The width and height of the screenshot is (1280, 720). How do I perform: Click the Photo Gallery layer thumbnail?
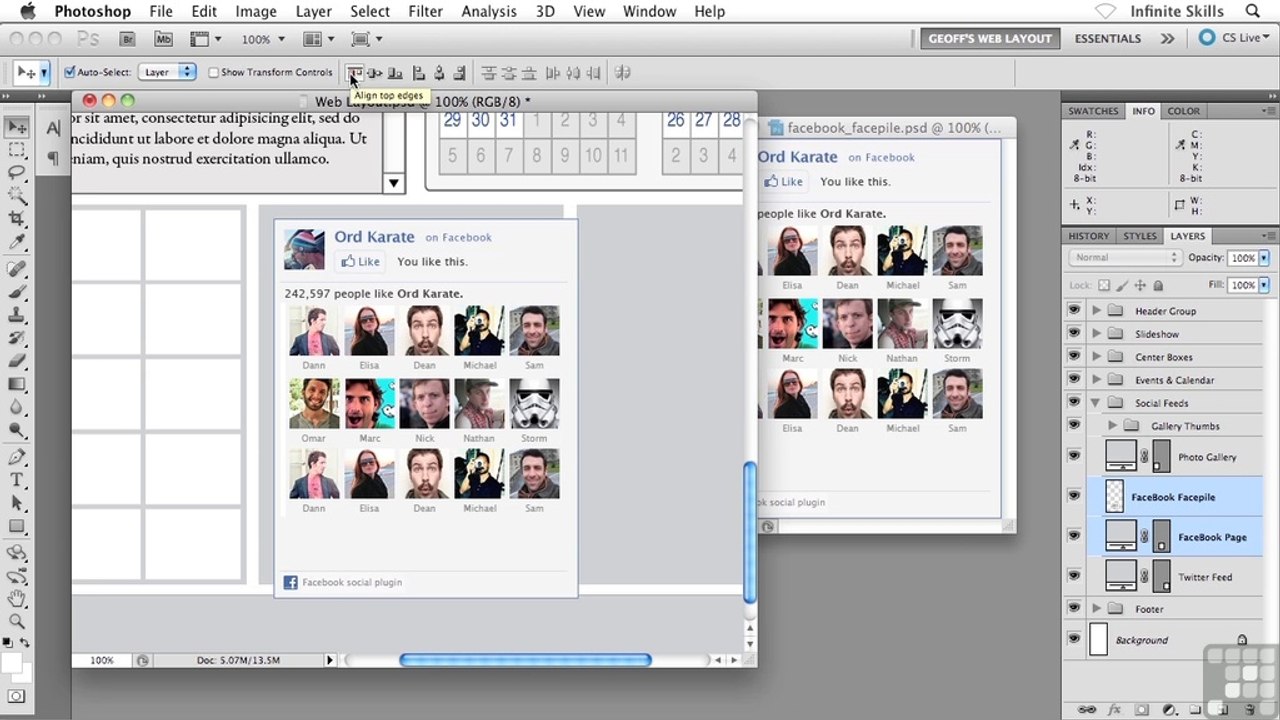tap(1121, 457)
